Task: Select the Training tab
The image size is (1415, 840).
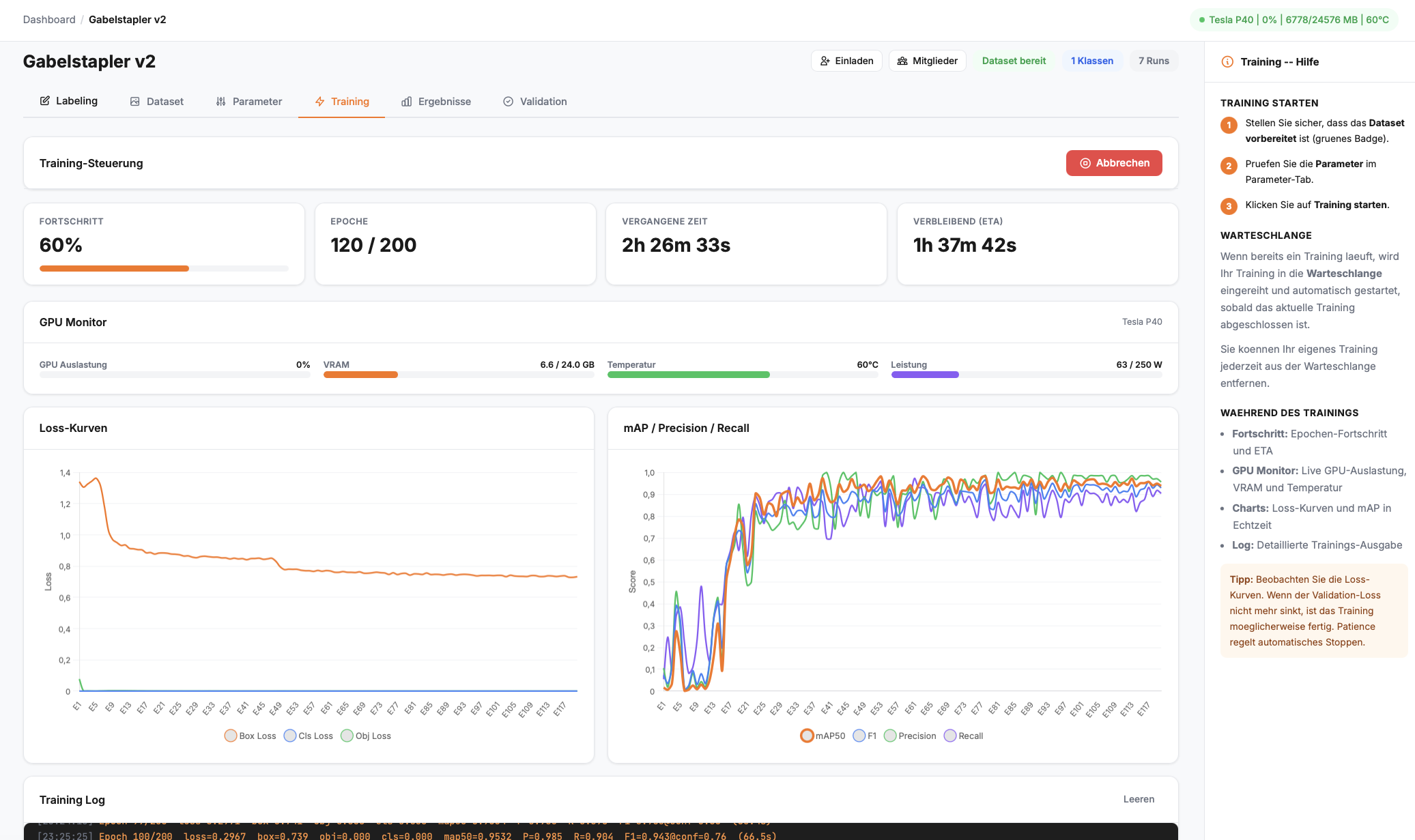Action: coord(341,101)
